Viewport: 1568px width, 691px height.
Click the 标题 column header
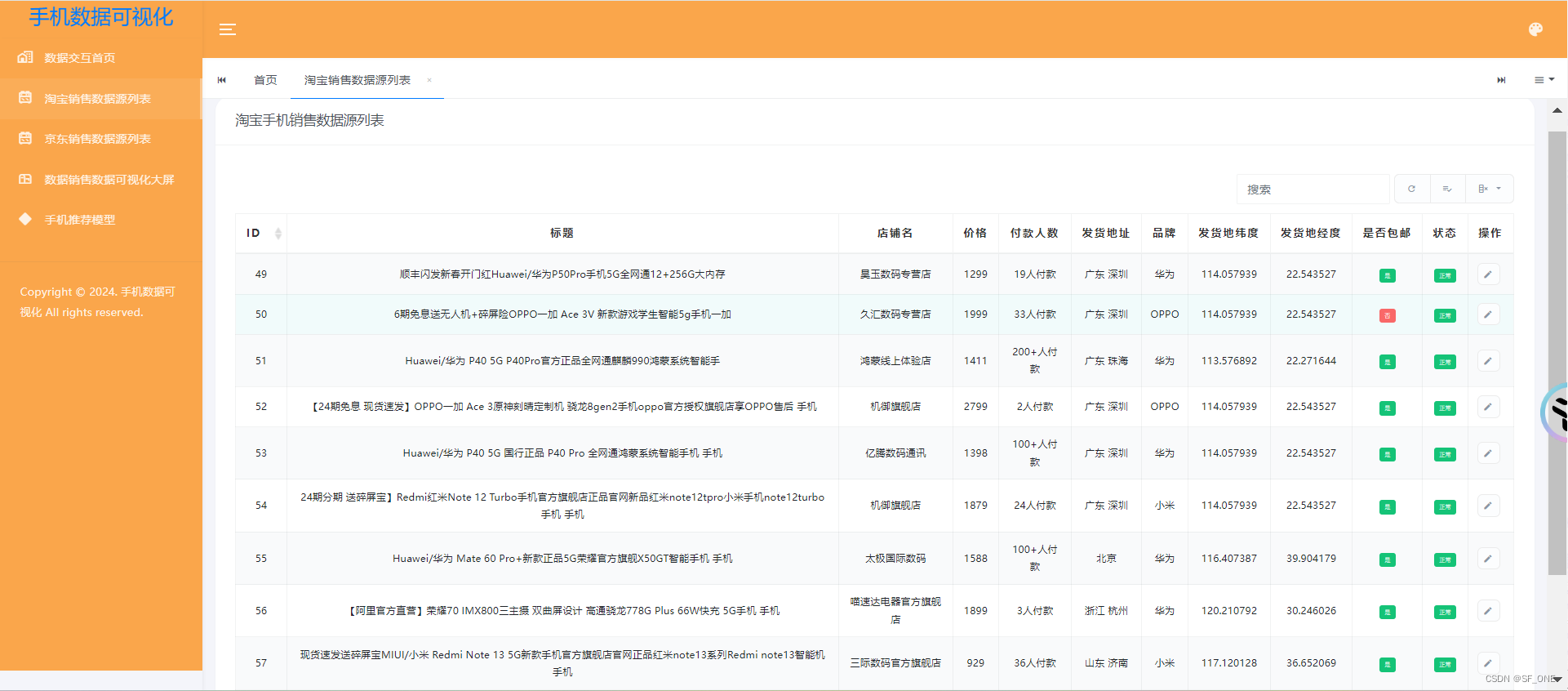[x=562, y=234]
